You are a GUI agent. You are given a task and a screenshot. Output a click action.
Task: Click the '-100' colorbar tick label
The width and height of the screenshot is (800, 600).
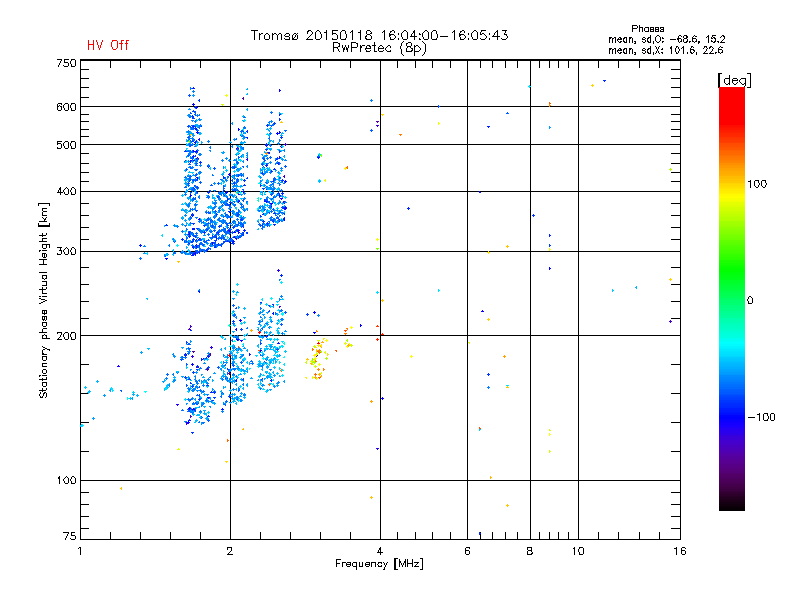click(761, 417)
